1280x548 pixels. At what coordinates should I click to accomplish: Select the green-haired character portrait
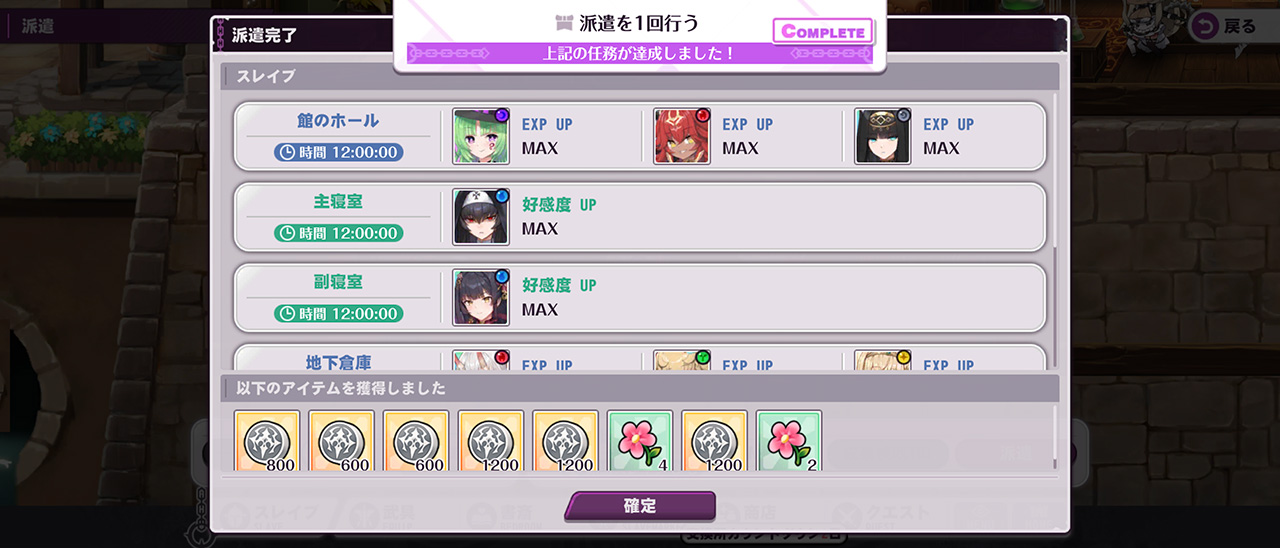click(481, 136)
